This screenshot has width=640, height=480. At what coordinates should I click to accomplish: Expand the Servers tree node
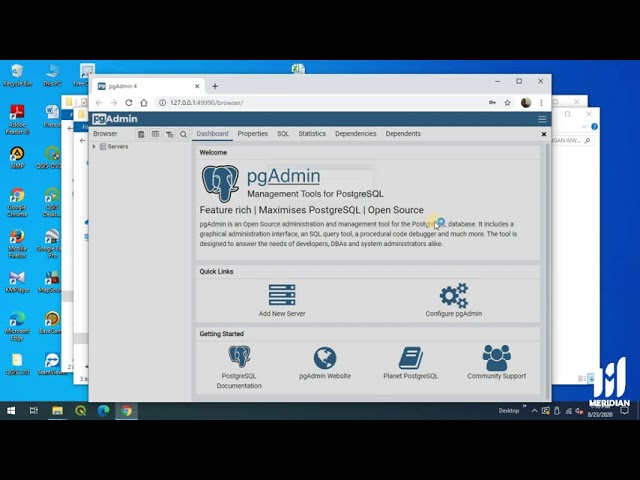[x=94, y=147]
